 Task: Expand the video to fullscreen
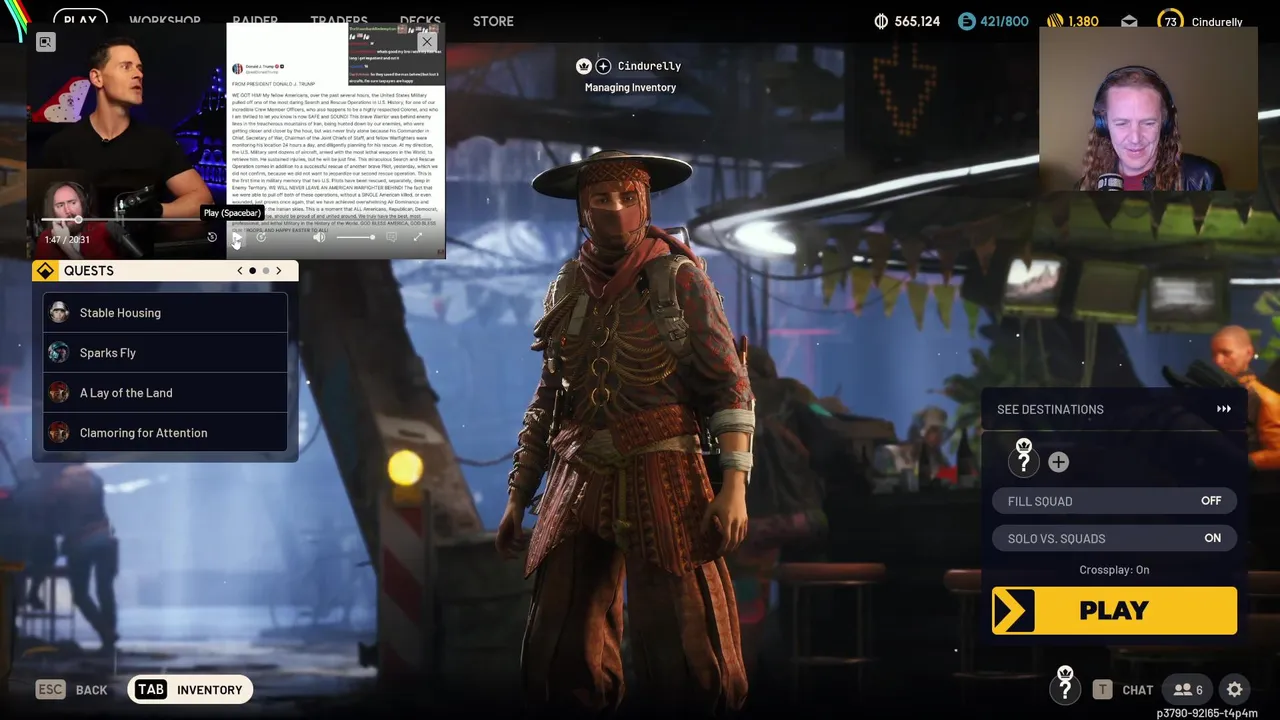(x=418, y=237)
